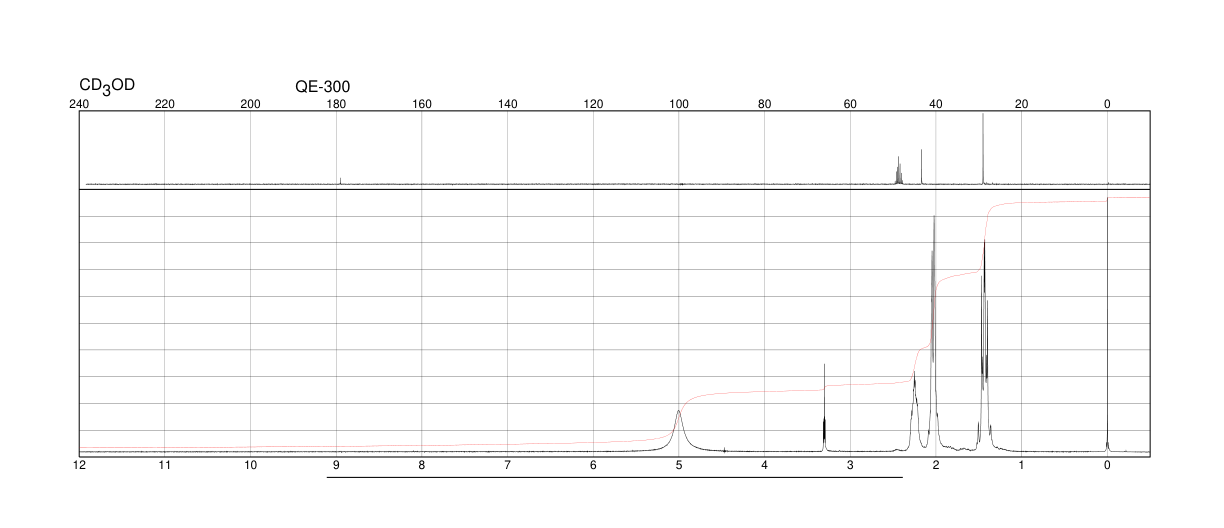Pick the 100 tick label on carbon axis
This screenshot has width=1224, height=528.
[679, 104]
